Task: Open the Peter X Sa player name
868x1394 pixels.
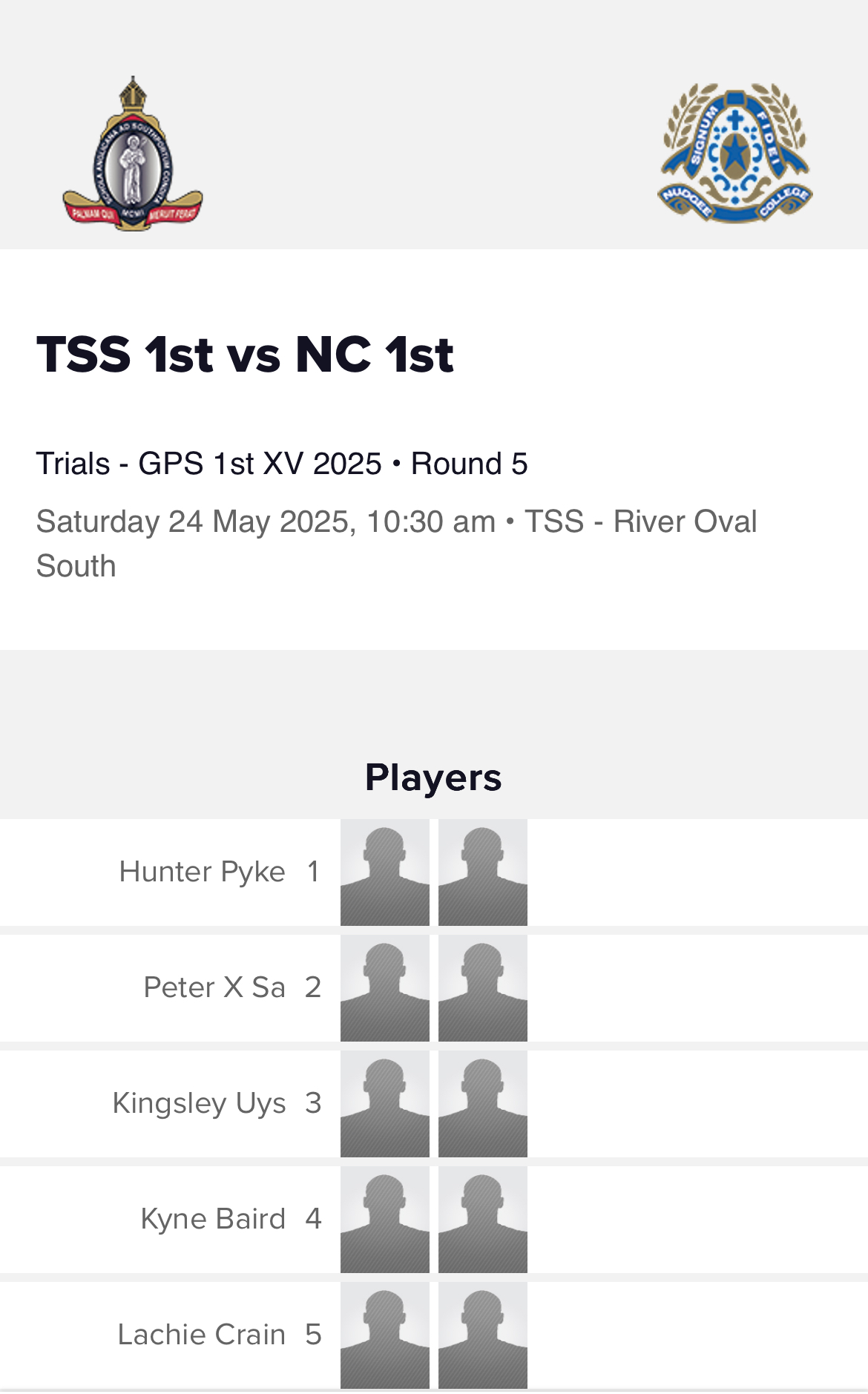Action: 214,987
